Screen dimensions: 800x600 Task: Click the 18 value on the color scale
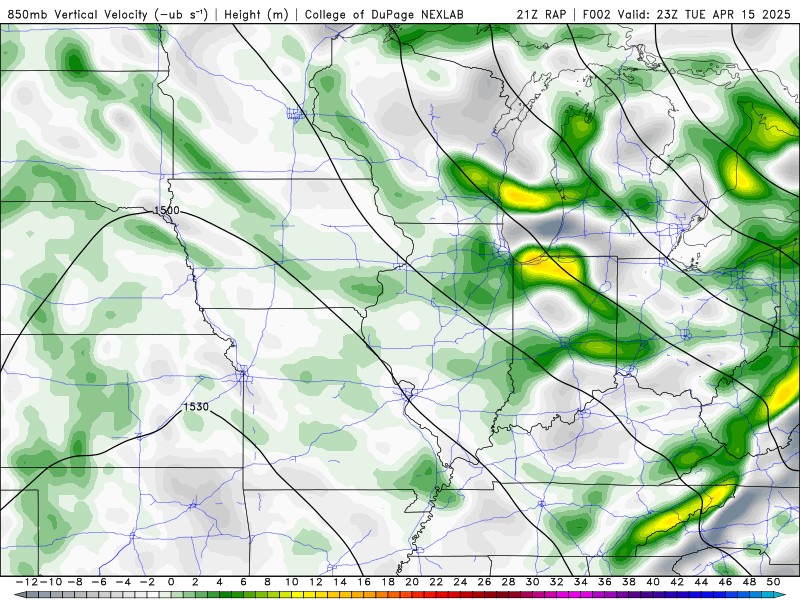[388, 582]
